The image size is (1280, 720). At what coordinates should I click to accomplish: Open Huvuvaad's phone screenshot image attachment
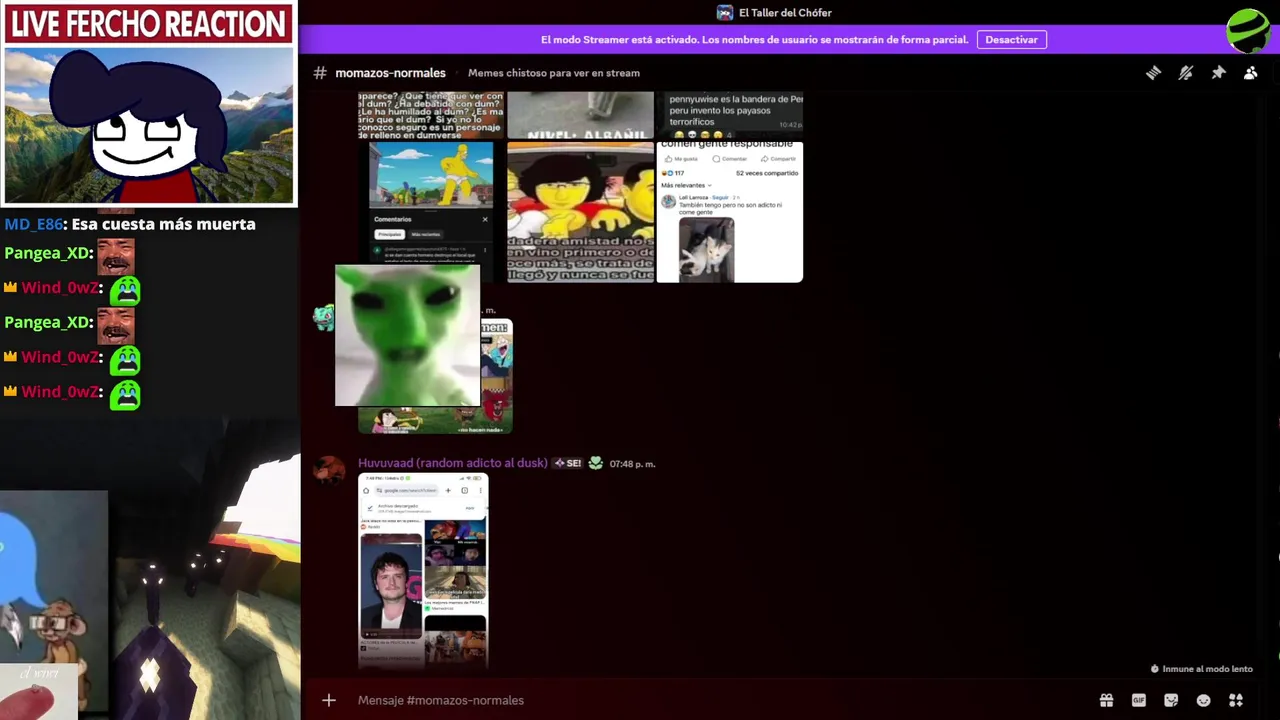pos(423,570)
